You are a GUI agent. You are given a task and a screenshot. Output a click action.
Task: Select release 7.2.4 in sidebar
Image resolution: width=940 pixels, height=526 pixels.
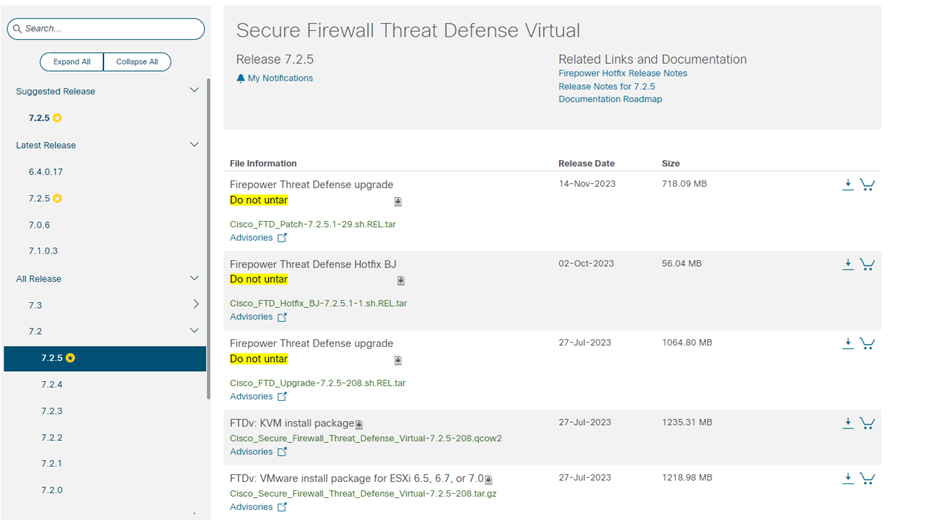coord(52,384)
